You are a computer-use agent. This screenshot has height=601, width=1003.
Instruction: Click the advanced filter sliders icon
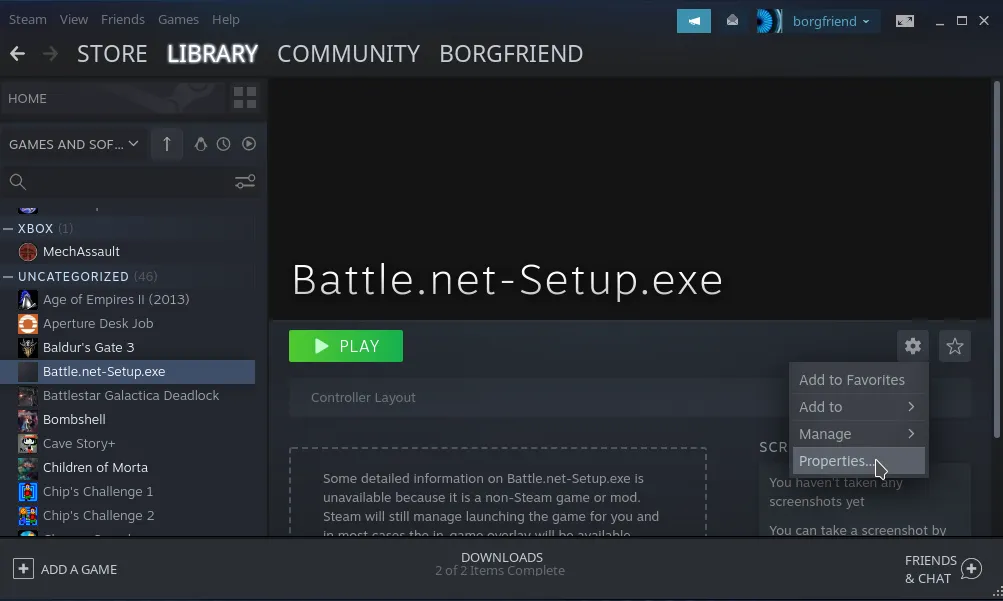point(245,181)
